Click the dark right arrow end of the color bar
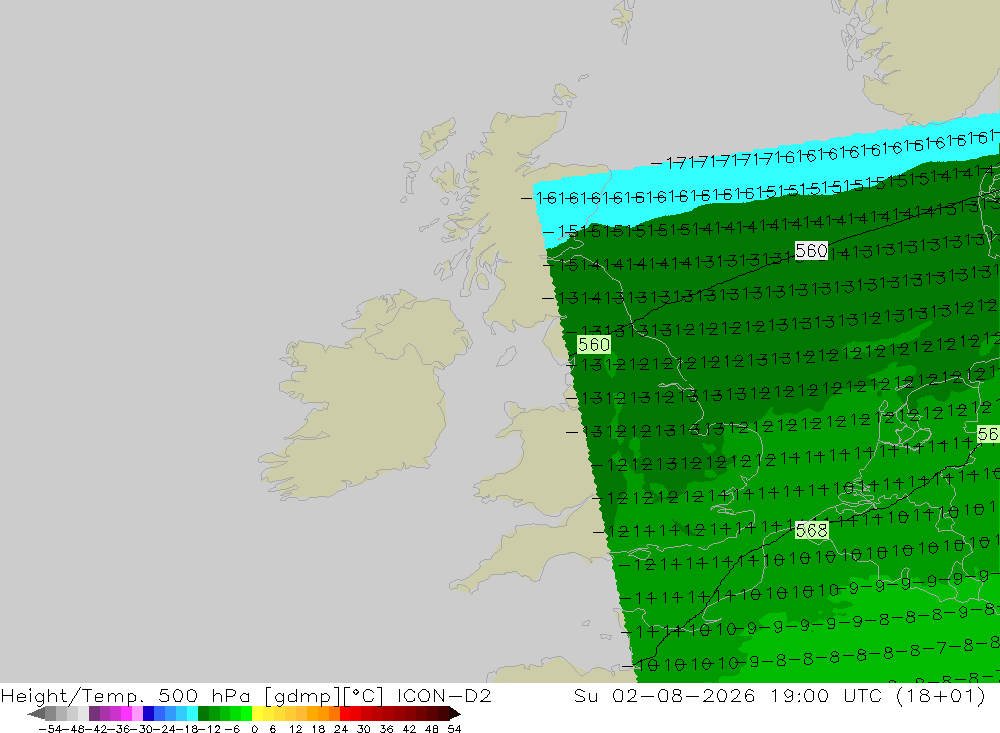 455,713
